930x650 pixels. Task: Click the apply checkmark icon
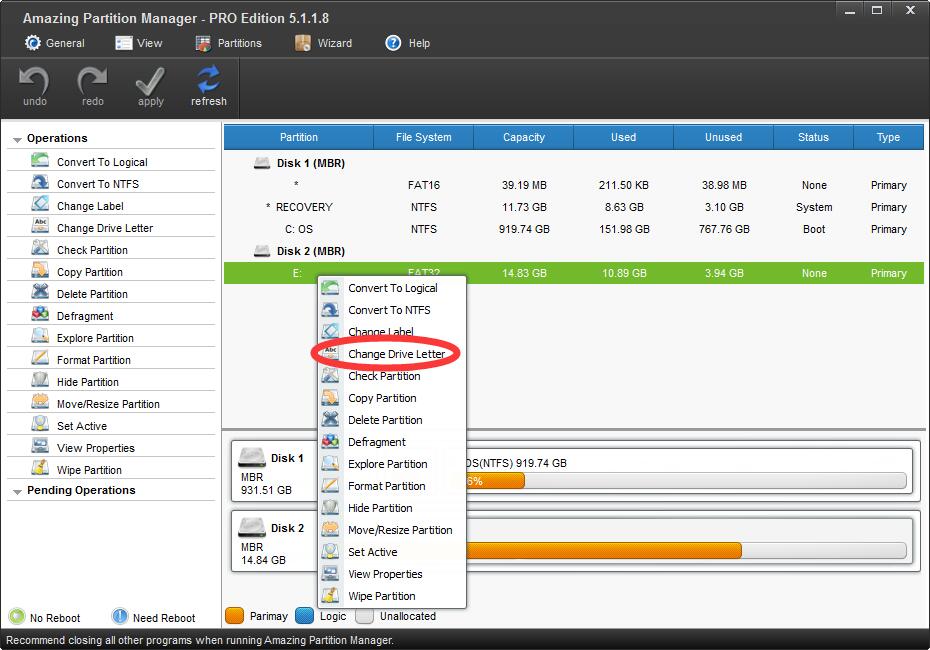tap(150, 80)
